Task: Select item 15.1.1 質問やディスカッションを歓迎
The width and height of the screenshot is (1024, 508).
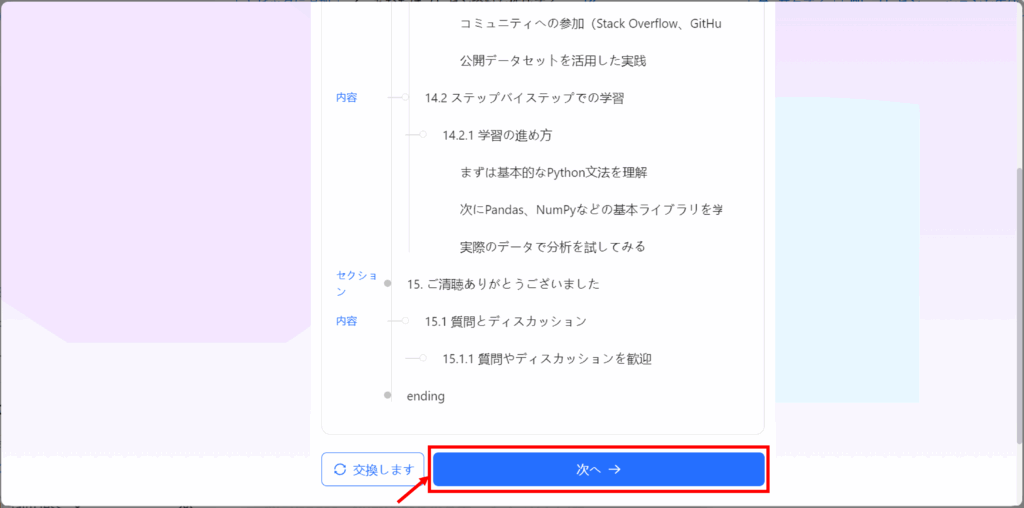Action: pos(547,358)
